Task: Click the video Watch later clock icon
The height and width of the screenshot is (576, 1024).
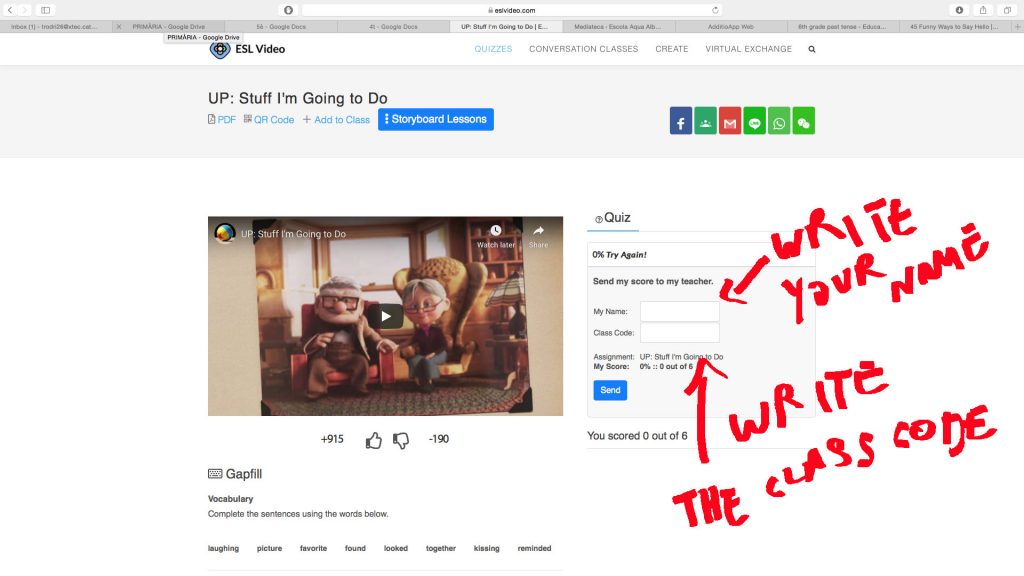Action: [x=495, y=232]
